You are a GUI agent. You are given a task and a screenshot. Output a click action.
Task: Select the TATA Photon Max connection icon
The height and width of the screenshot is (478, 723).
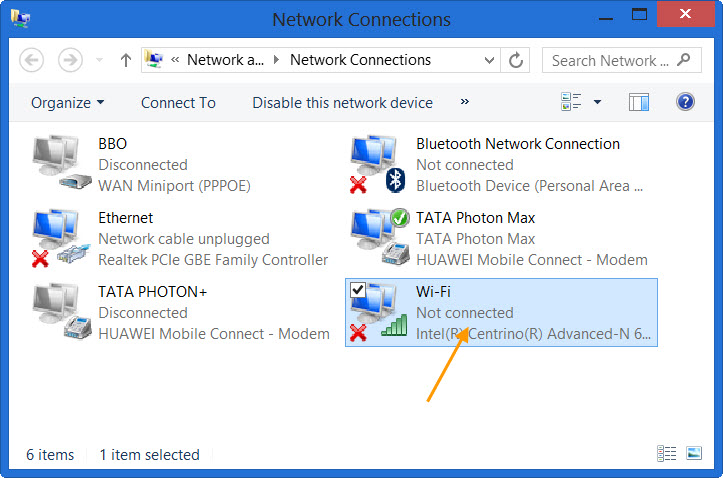(x=378, y=239)
